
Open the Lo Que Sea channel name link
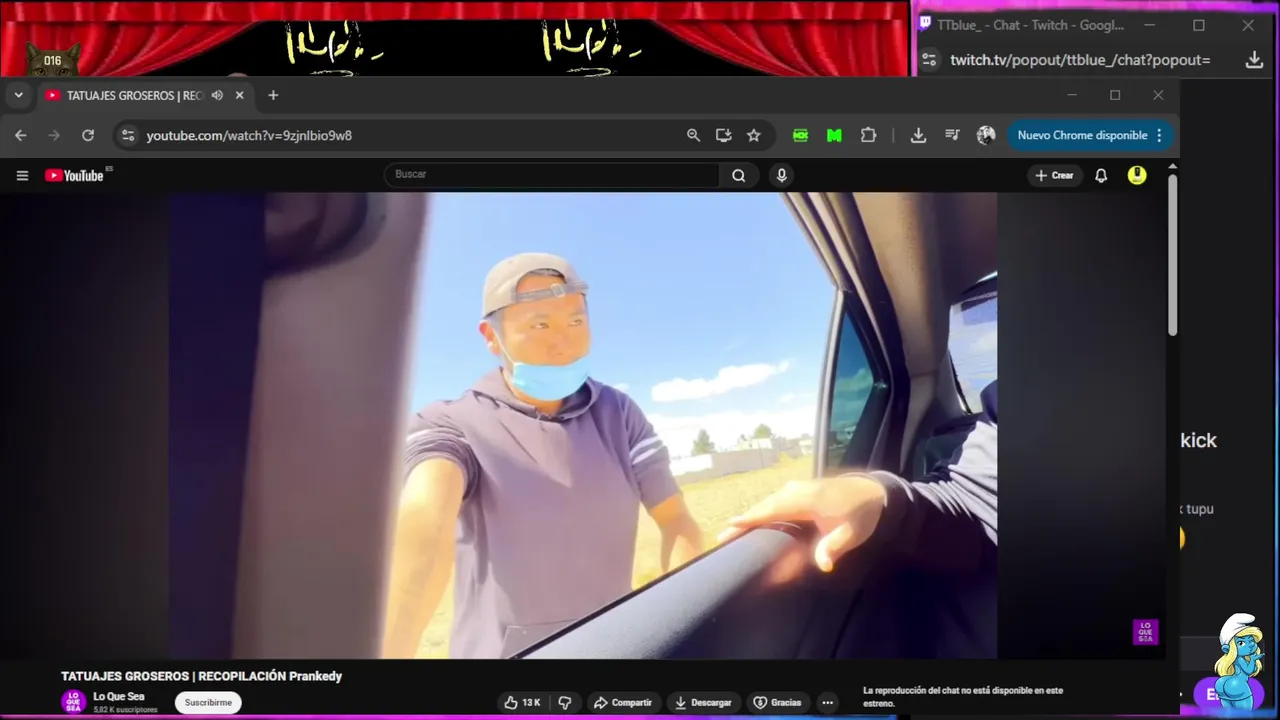118,697
